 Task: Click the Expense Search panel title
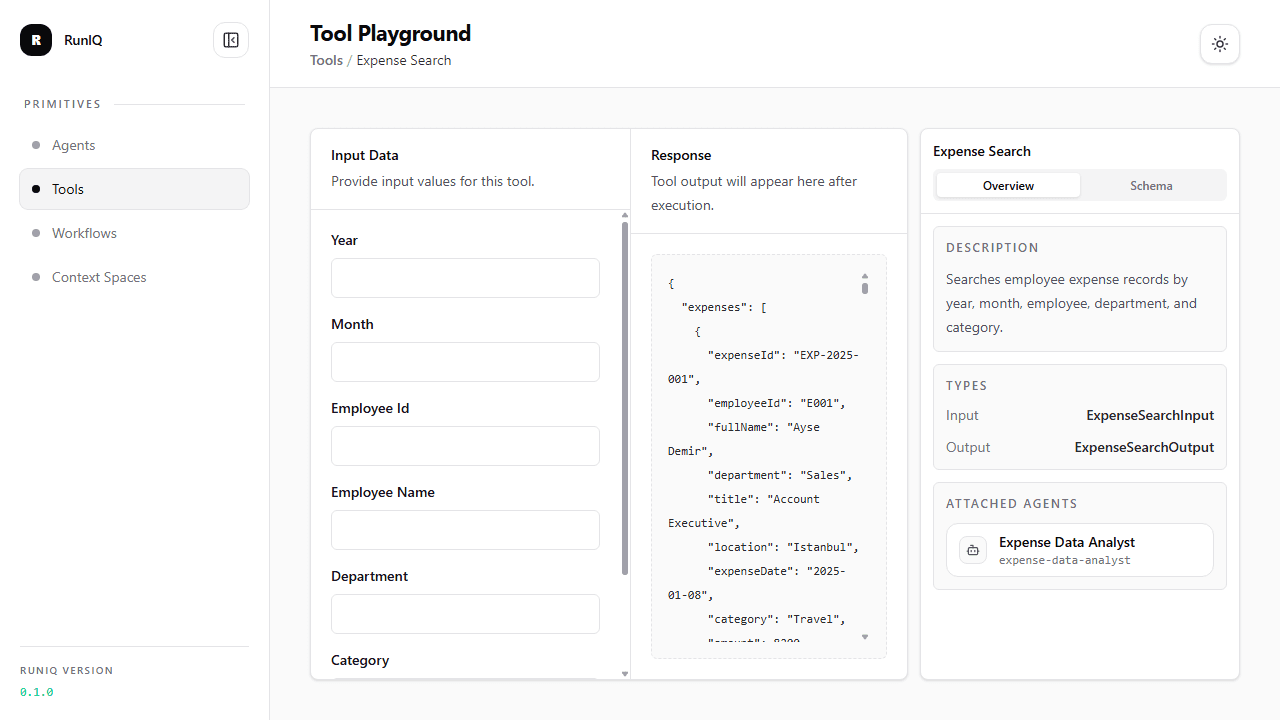(x=982, y=151)
